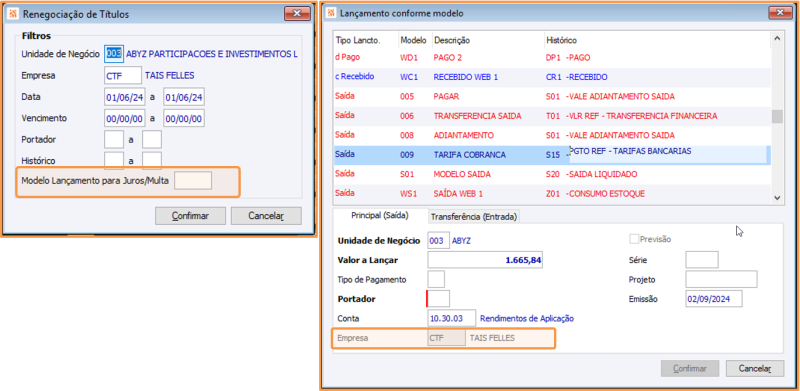Screen dimensions: 800x391
Task: Click the Descrição column header
Action: click(x=487, y=40)
